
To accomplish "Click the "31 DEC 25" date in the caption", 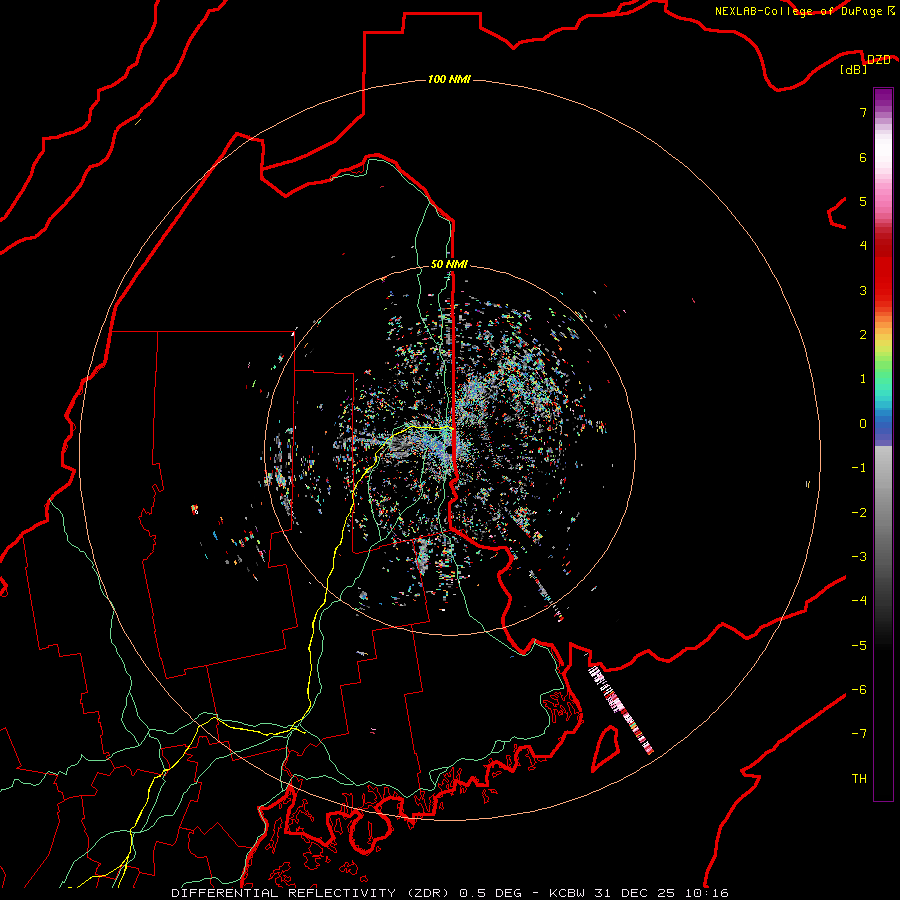I will [637, 893].
